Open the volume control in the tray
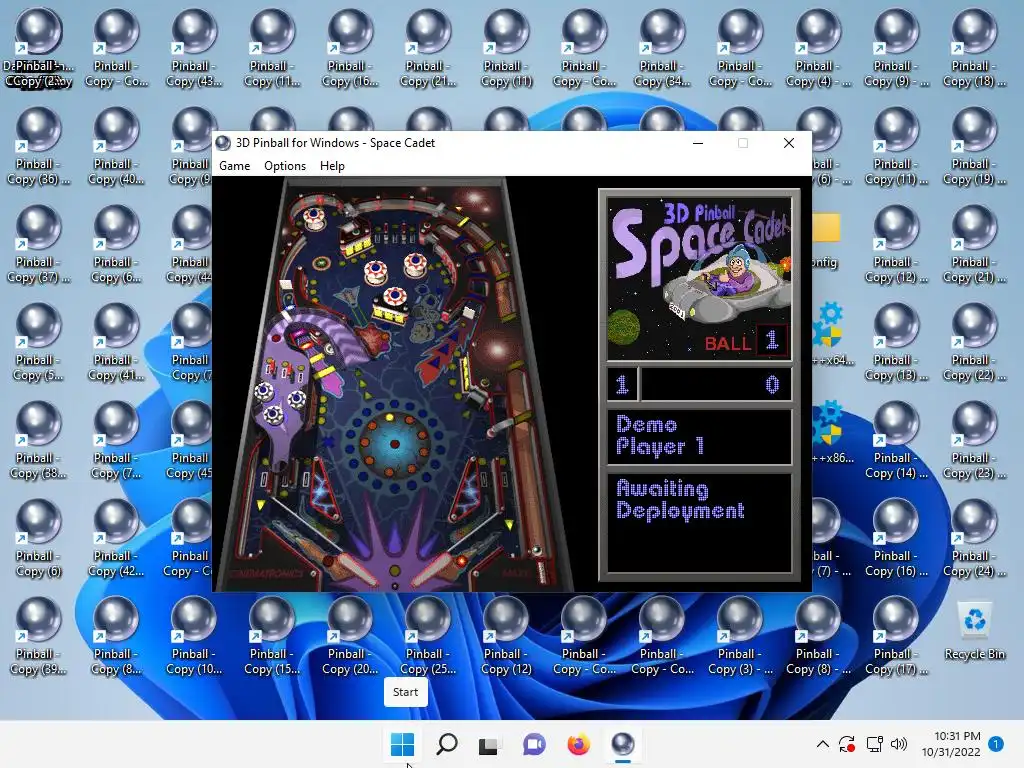This screenshot has height=768, width=1024. (x=899, y=744)
